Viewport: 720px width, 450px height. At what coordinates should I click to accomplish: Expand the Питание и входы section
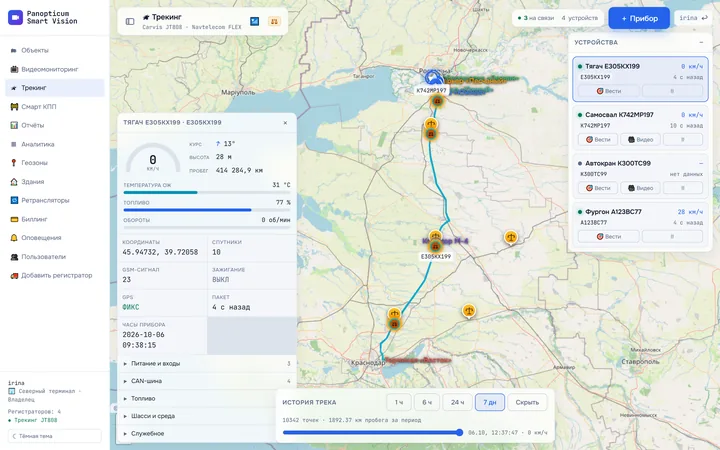click(207, 364)
